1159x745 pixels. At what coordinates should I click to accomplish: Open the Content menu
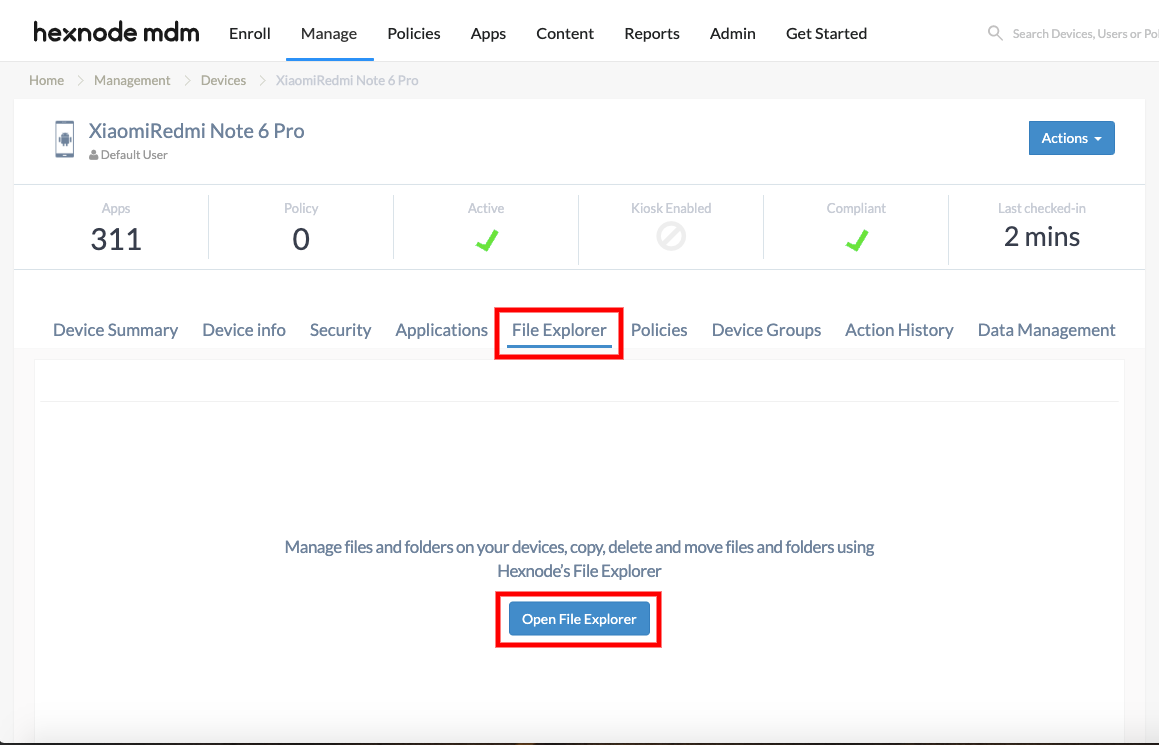[565, 33]
